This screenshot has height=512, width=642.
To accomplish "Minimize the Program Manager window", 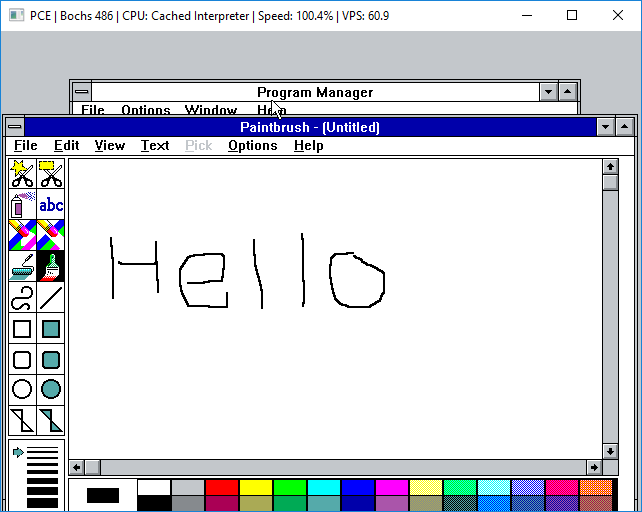I will point(549,92).
